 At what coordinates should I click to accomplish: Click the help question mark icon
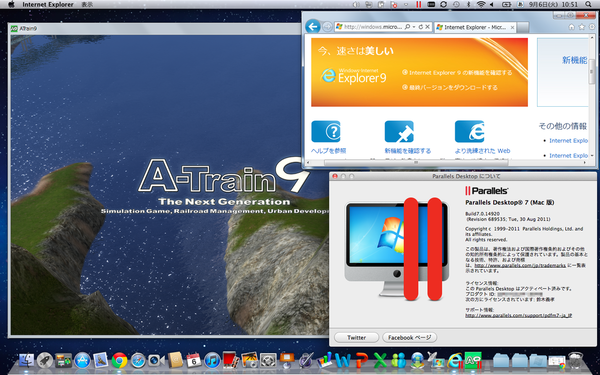pyautogui.click(x=326, y=131)
